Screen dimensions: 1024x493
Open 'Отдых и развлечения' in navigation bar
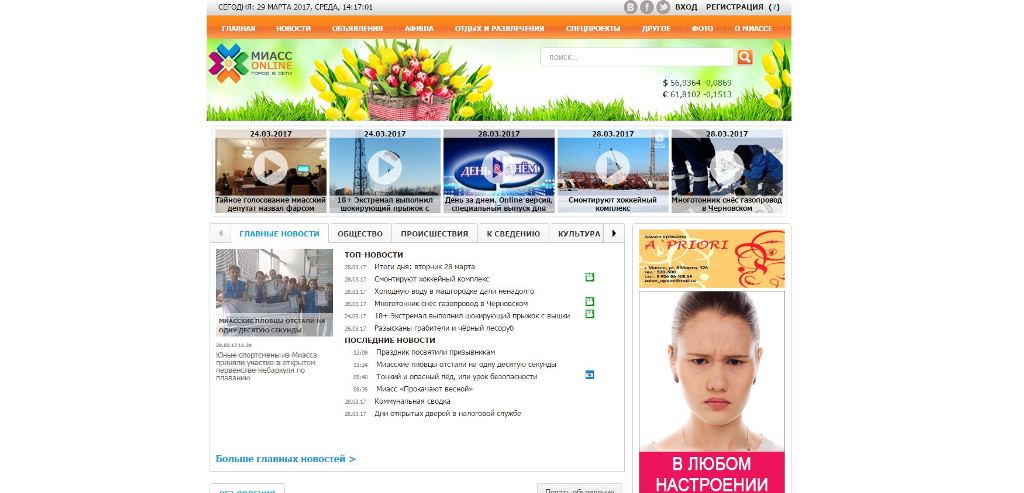coord(499,28)
